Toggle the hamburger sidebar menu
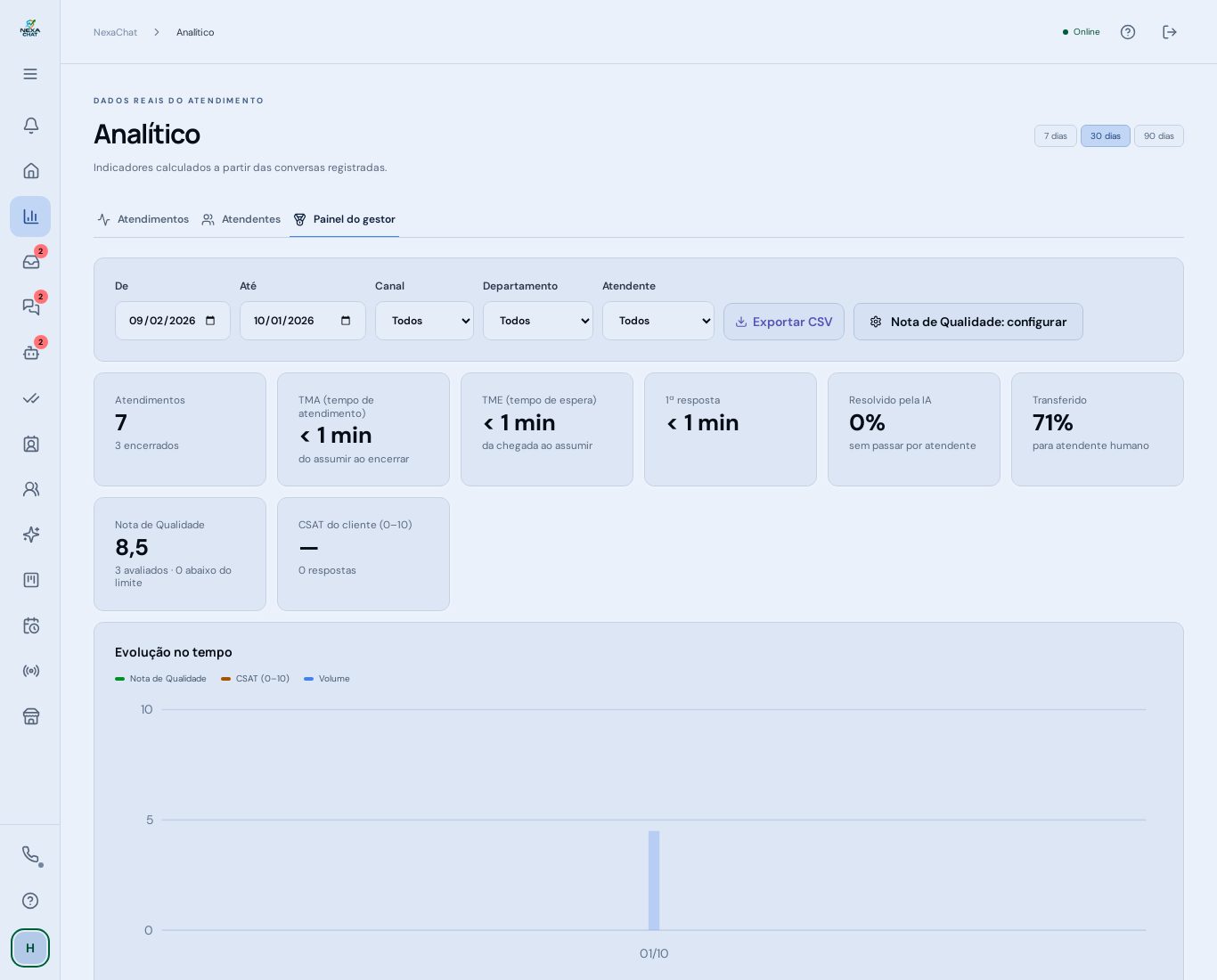The height and width of the screenshot is (980, 1217). click(x=30, y=74)
